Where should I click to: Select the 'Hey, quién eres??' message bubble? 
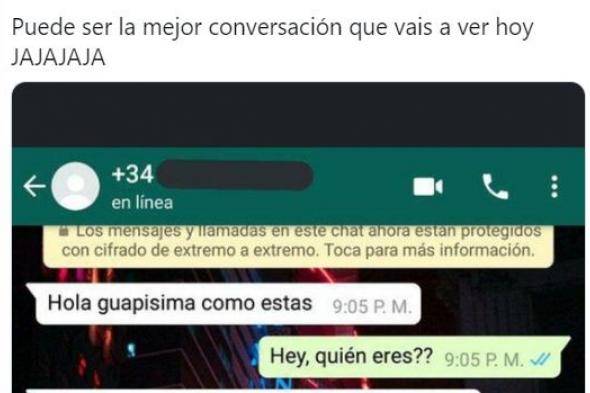tap(414, 357)
